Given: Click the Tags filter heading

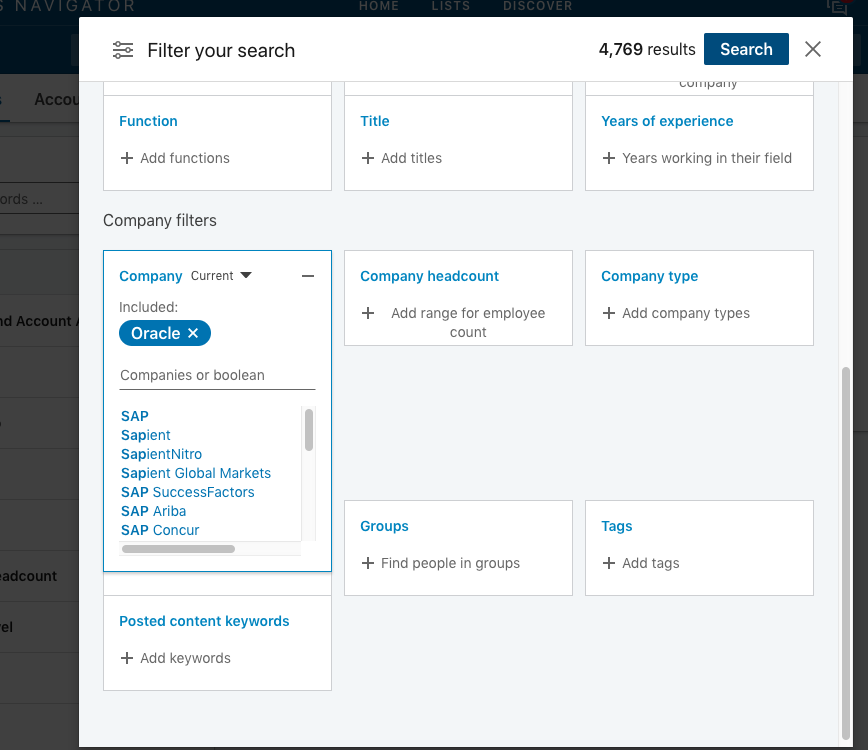Looking at the screenshot, I should pyautogui.click(x=617, y=526).
